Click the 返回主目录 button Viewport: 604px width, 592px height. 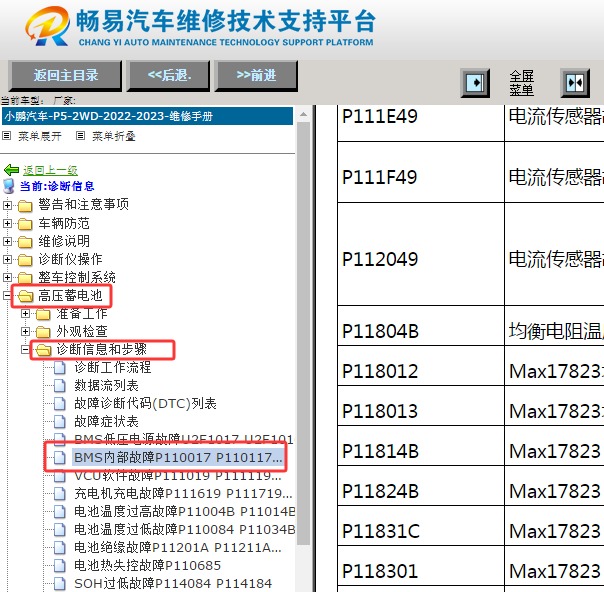click(65, 75)
